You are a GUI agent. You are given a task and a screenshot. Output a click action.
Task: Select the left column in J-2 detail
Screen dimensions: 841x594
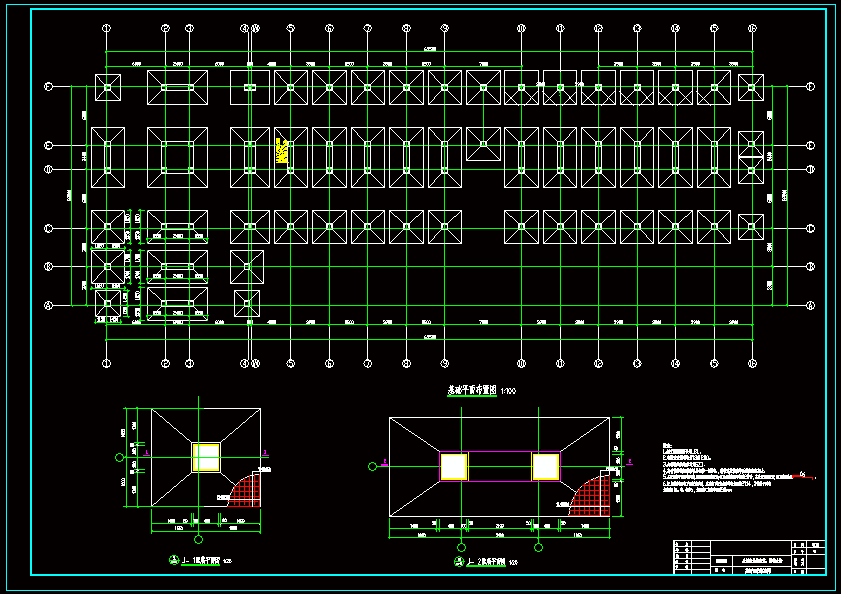point(453,466)
